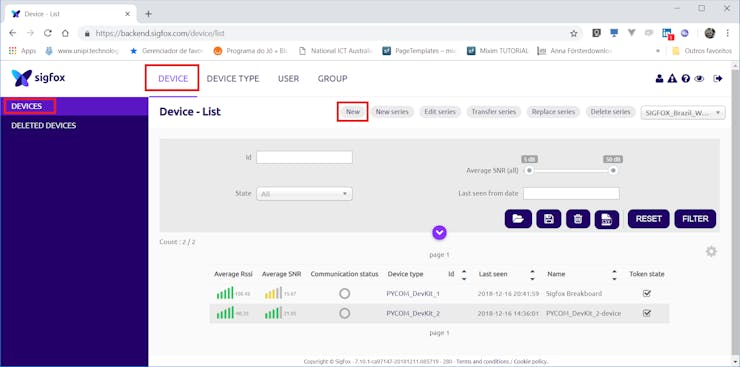Open the Chrome profile avatar
The width and height of the screenshot is (740, 367).
(710, 33)
